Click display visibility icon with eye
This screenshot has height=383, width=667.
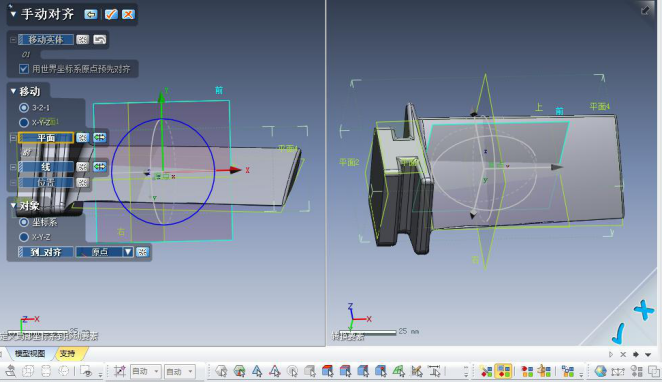[86, 372]
